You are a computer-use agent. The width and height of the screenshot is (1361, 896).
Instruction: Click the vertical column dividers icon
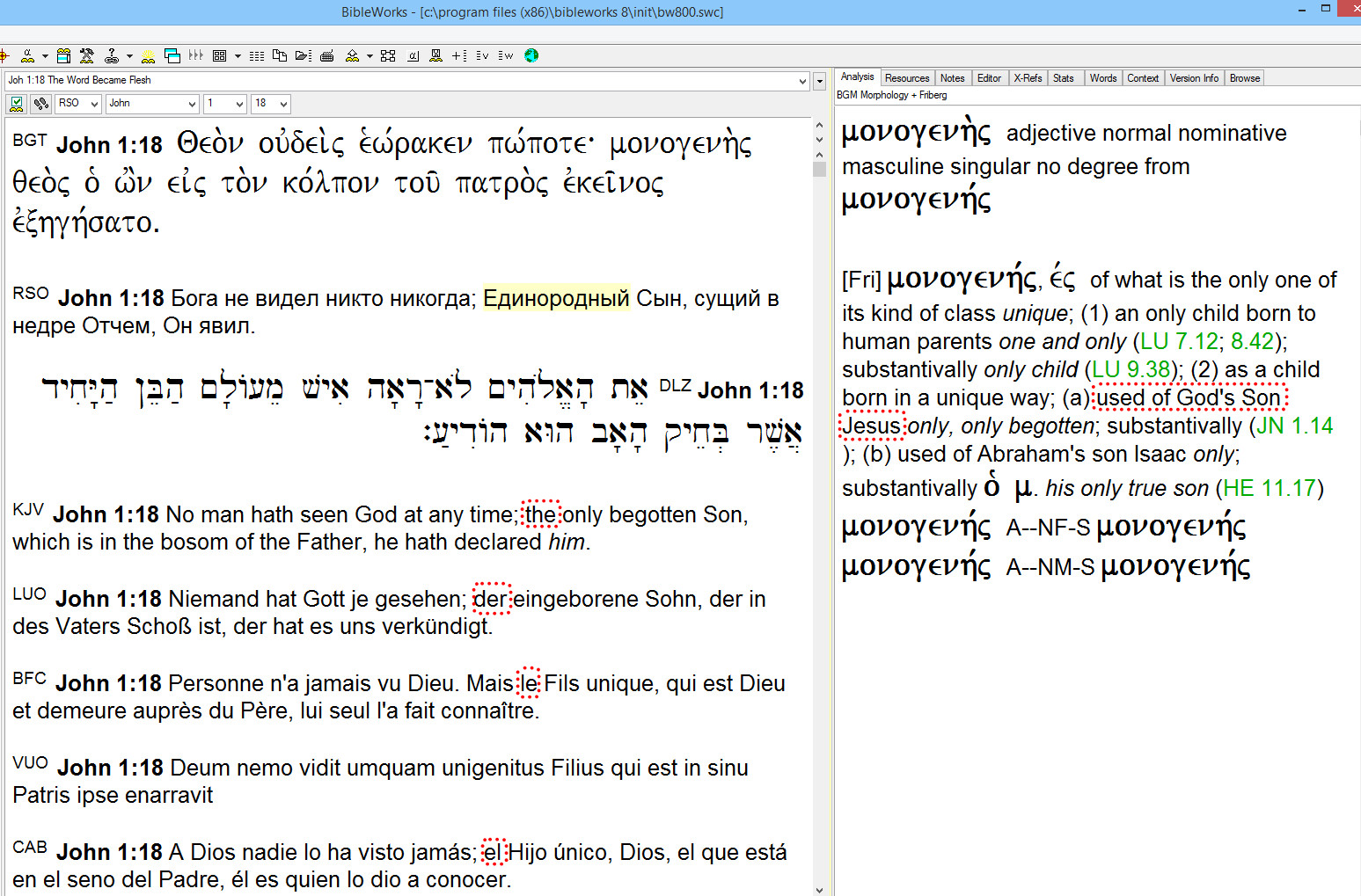tap(195, 55)
